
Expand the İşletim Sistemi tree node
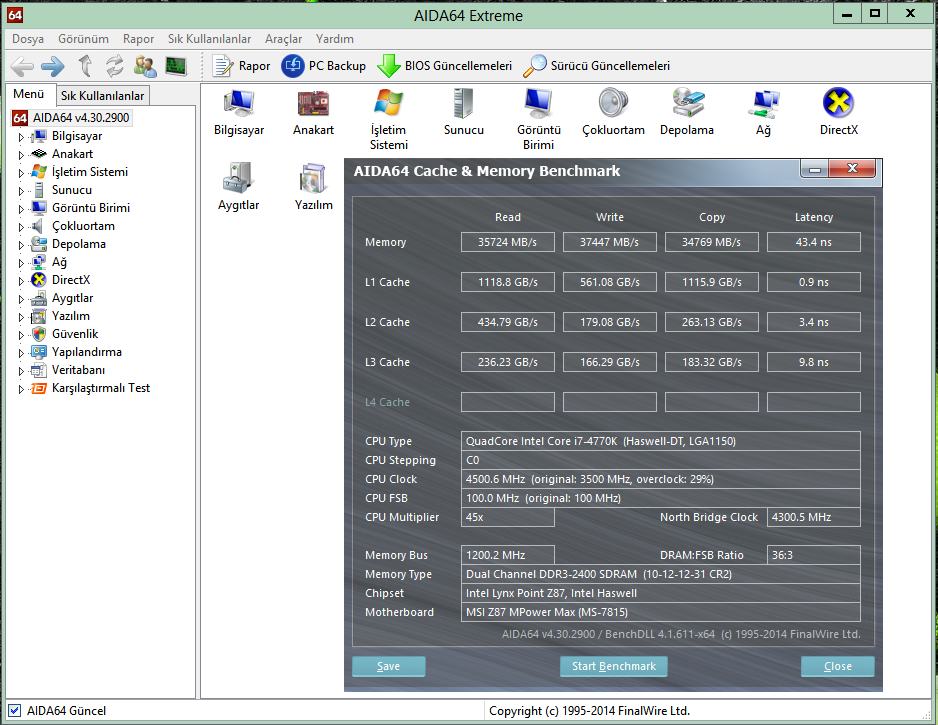coord(21,173)
